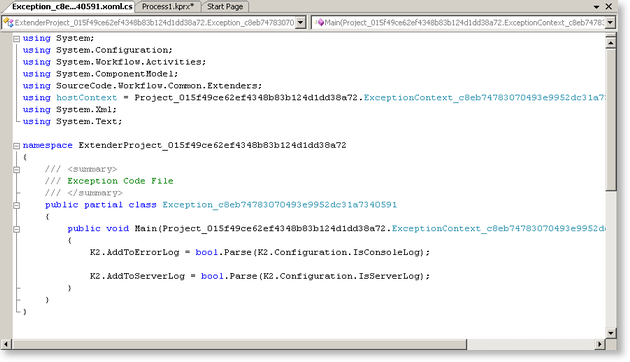
Task: Open the class navigation dropdown arrow
Action: 301,22
